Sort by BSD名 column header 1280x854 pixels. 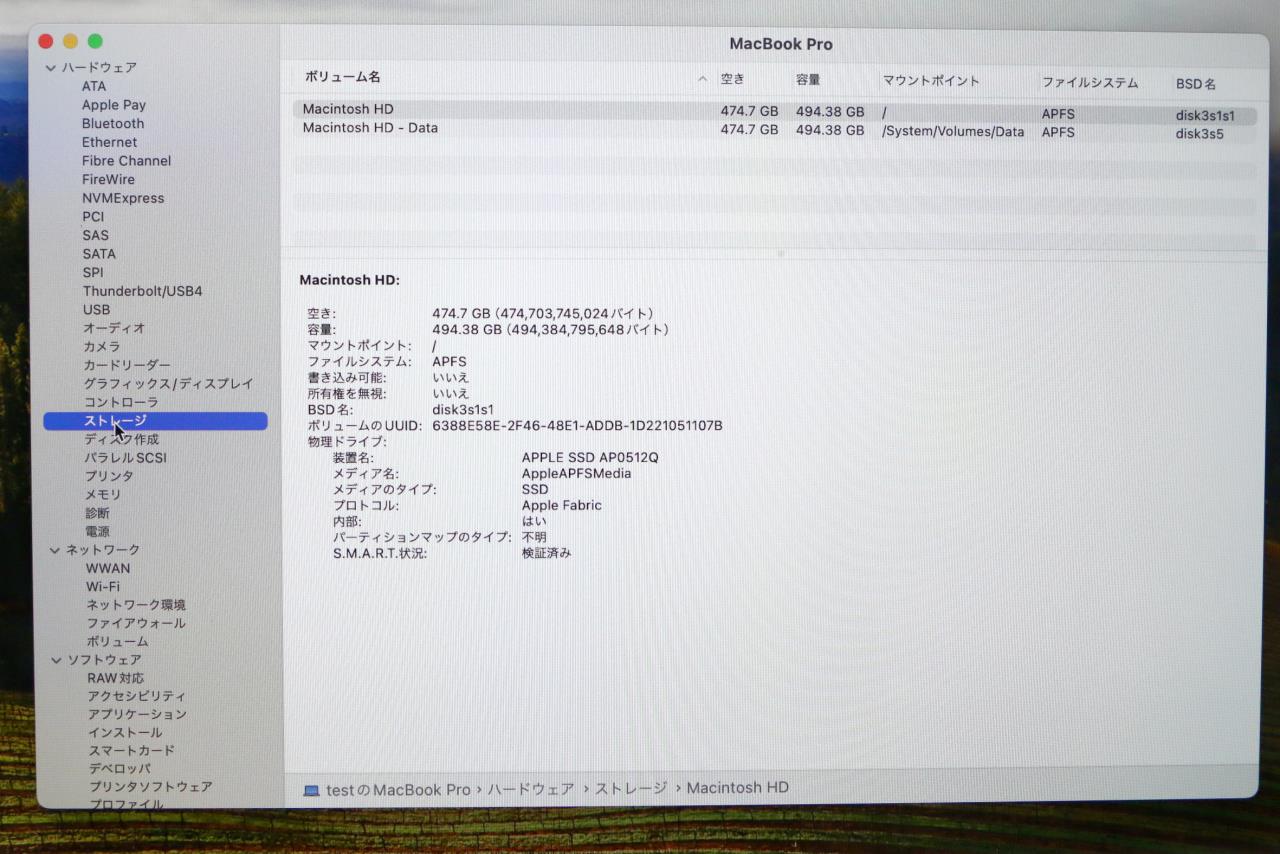(x=1196, y=85)
